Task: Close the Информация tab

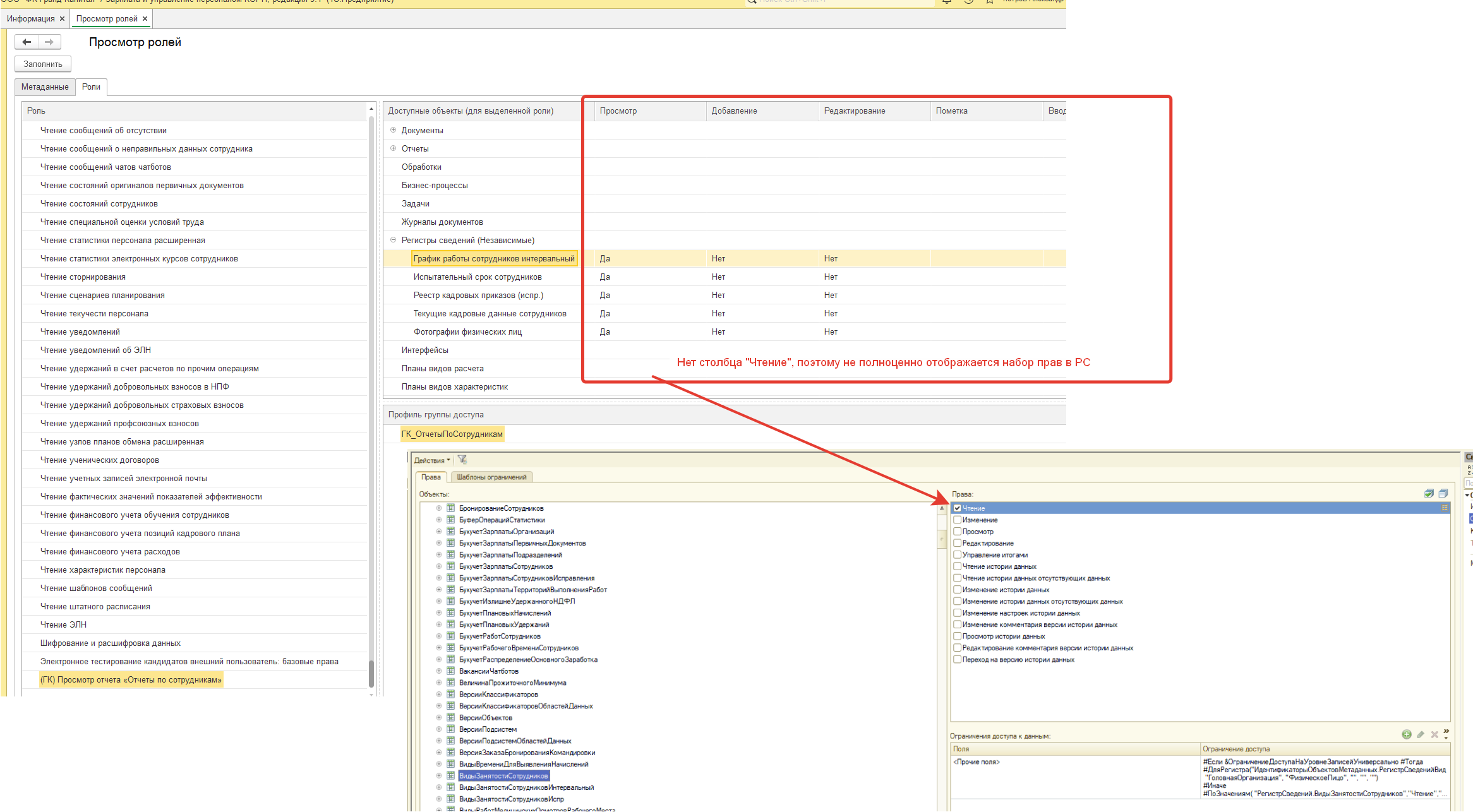Action: click(x=62, y=19)
